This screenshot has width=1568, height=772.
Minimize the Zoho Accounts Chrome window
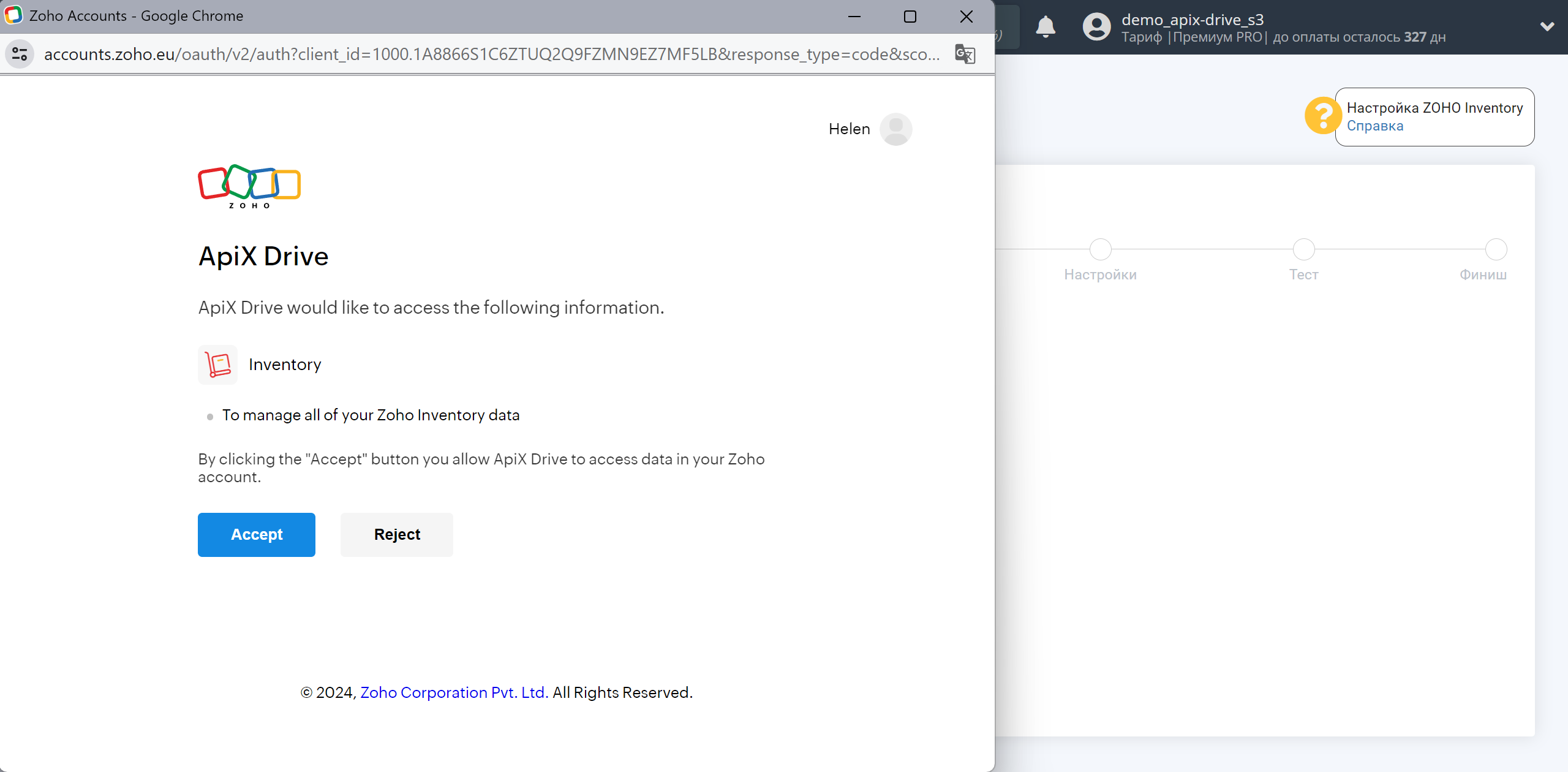pos(854,17)
